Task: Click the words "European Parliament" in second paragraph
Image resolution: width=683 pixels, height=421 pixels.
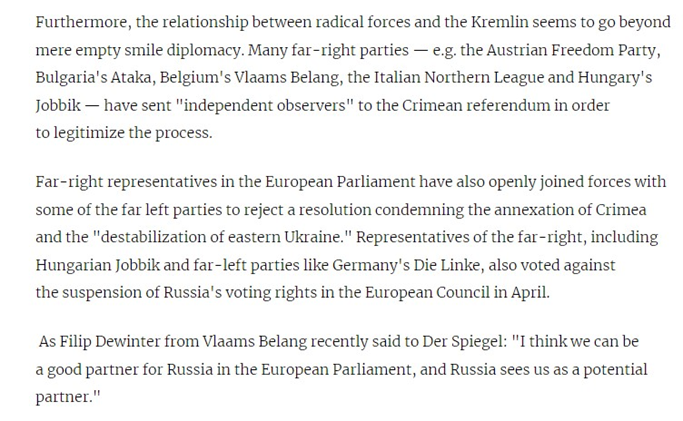Action: (x=340, y=182)
